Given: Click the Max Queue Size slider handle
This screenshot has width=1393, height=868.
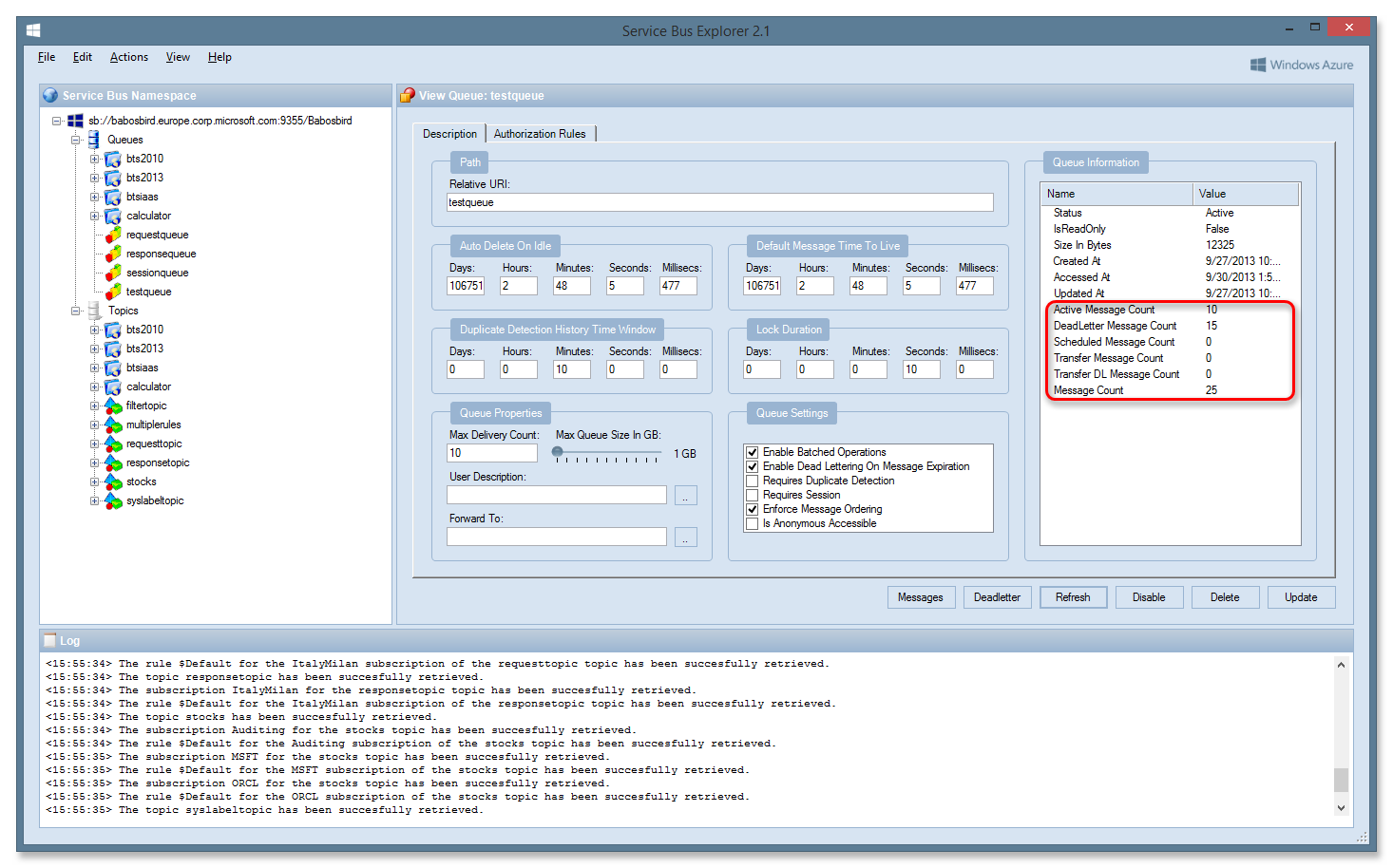Looking at the screenshot, I should (558, 452).
